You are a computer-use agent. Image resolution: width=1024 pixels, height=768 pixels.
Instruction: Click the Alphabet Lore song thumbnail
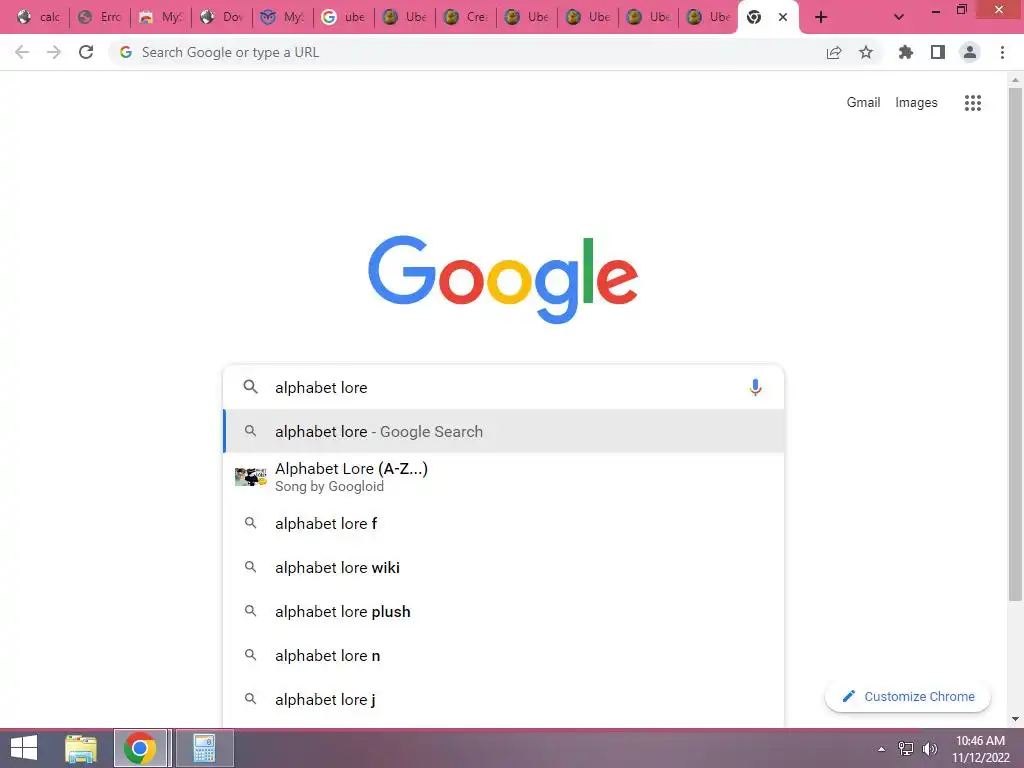click(251, 477)
